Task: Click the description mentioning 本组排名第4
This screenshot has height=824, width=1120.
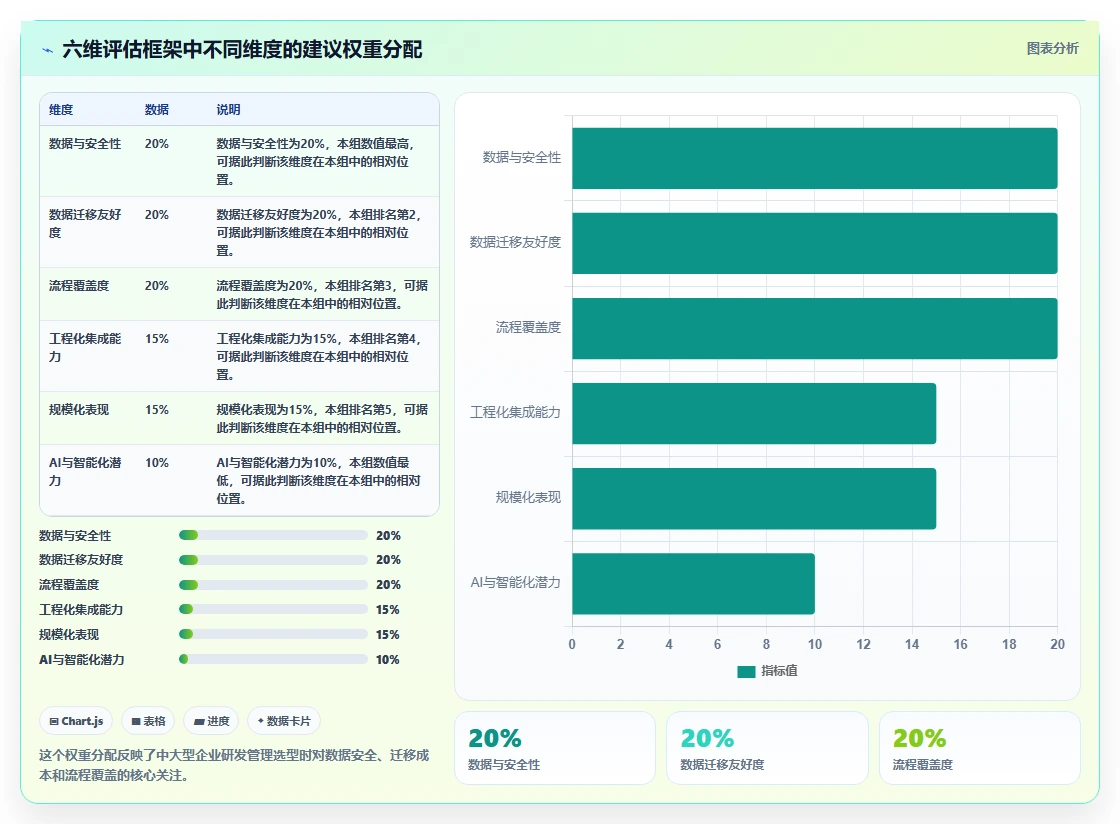Action: coord(319,356)
